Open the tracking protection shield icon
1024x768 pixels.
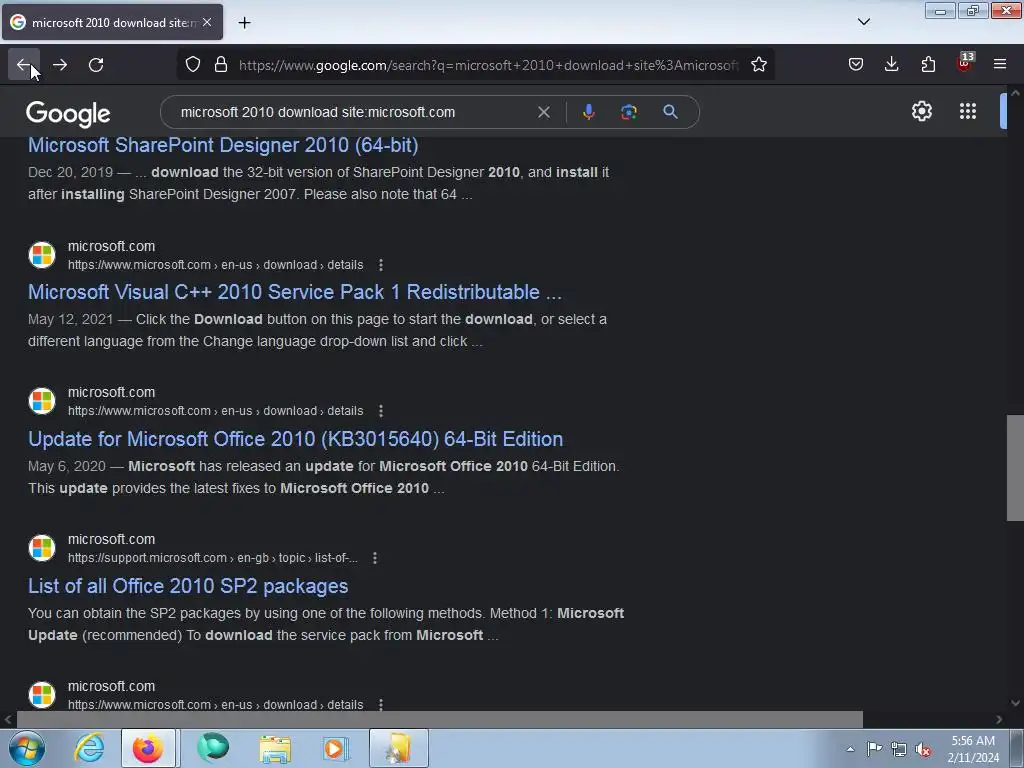coord(193,65)
